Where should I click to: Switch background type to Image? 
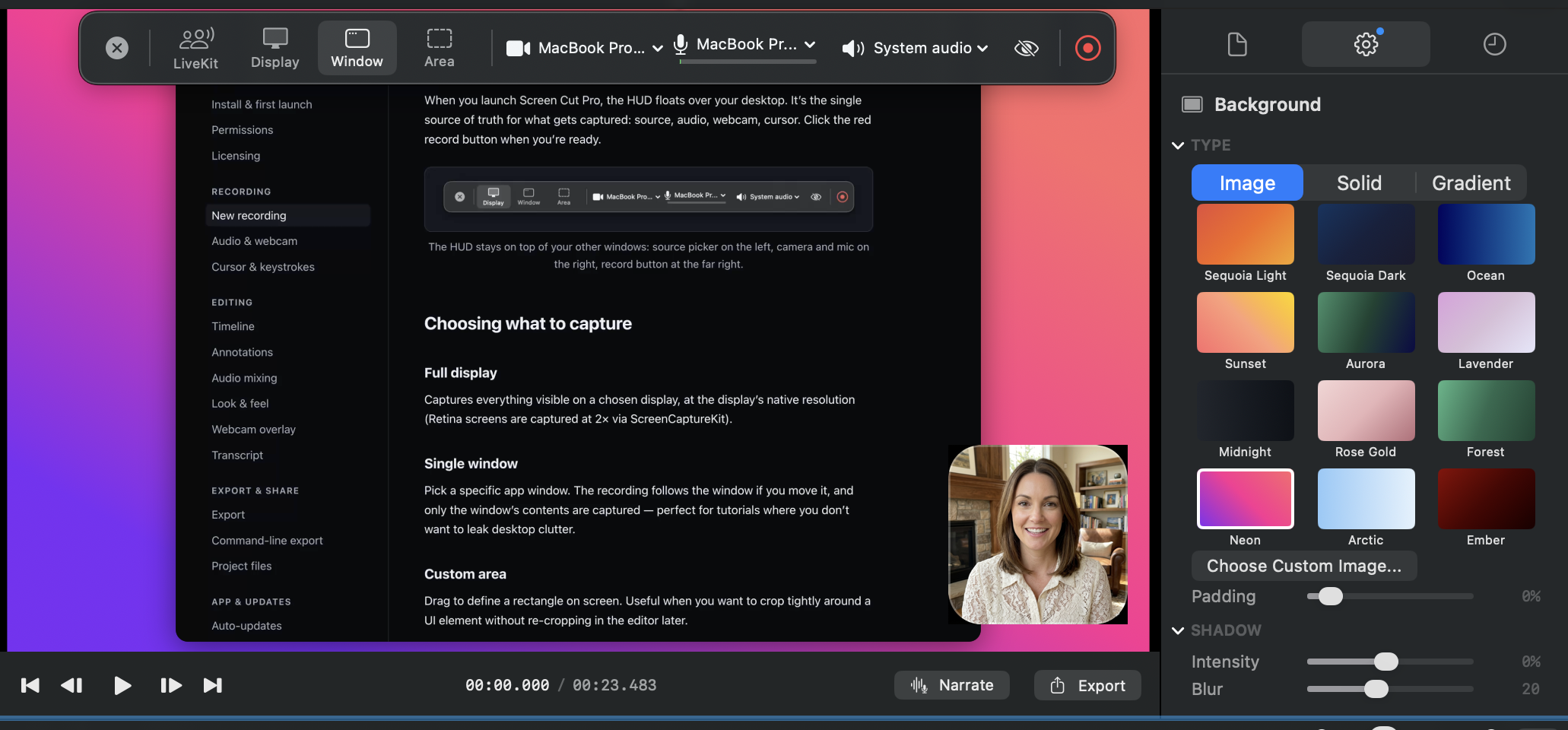tap(1247, 182)
